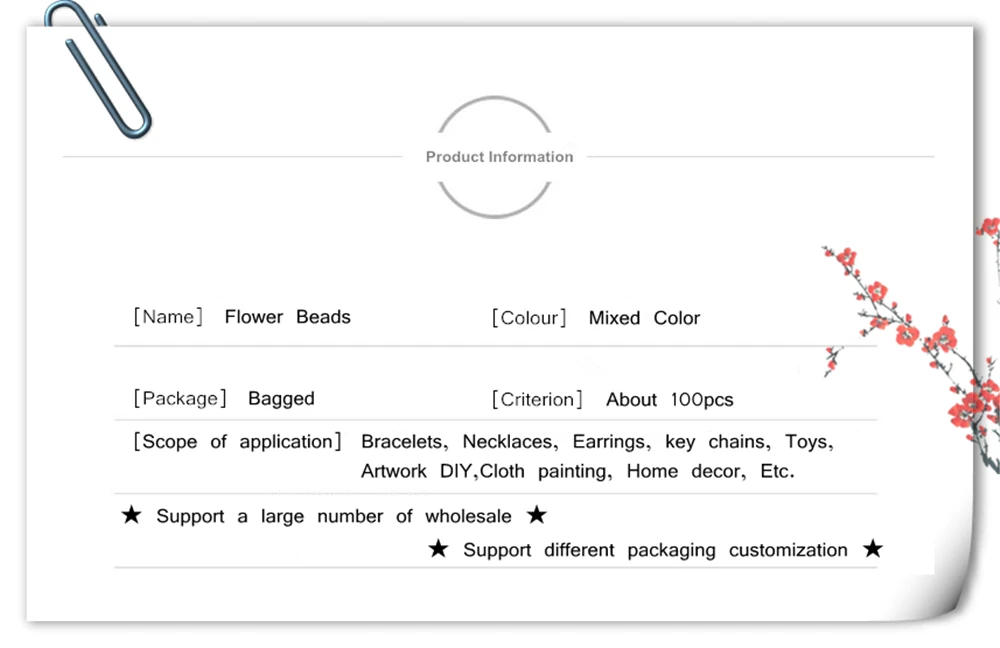Click the star before 'Support a large number'
Screen dimensions: 1000x648
click(x=131, y=515)
